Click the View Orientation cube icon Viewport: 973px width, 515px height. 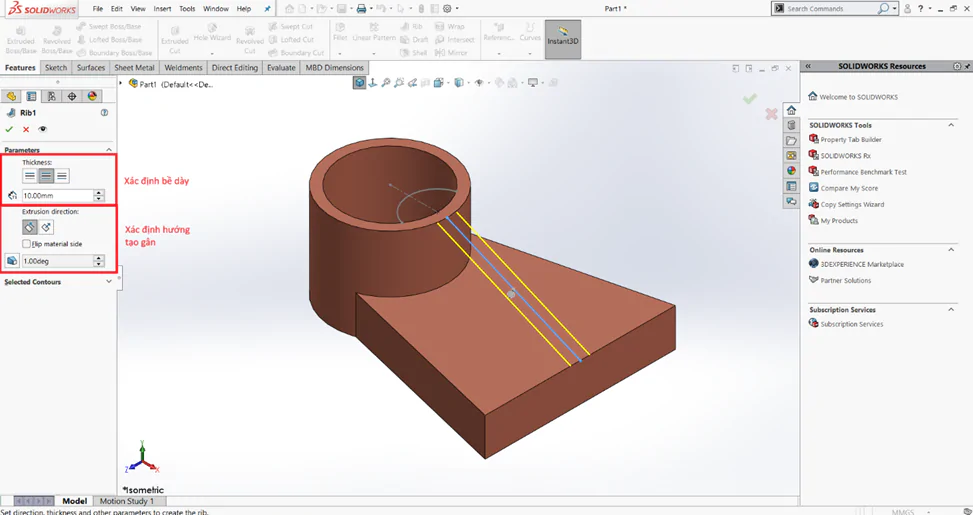point(439,83)
